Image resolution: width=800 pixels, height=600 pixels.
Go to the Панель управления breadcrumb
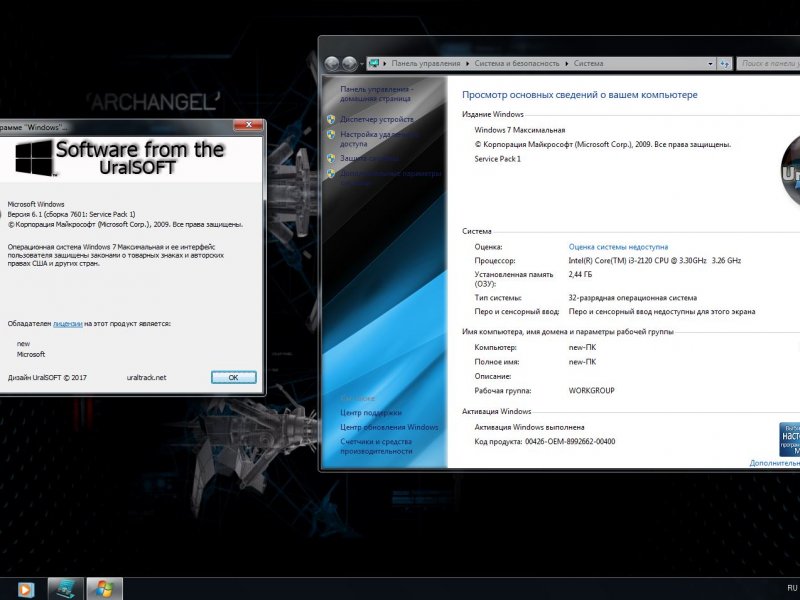(426, 64)
